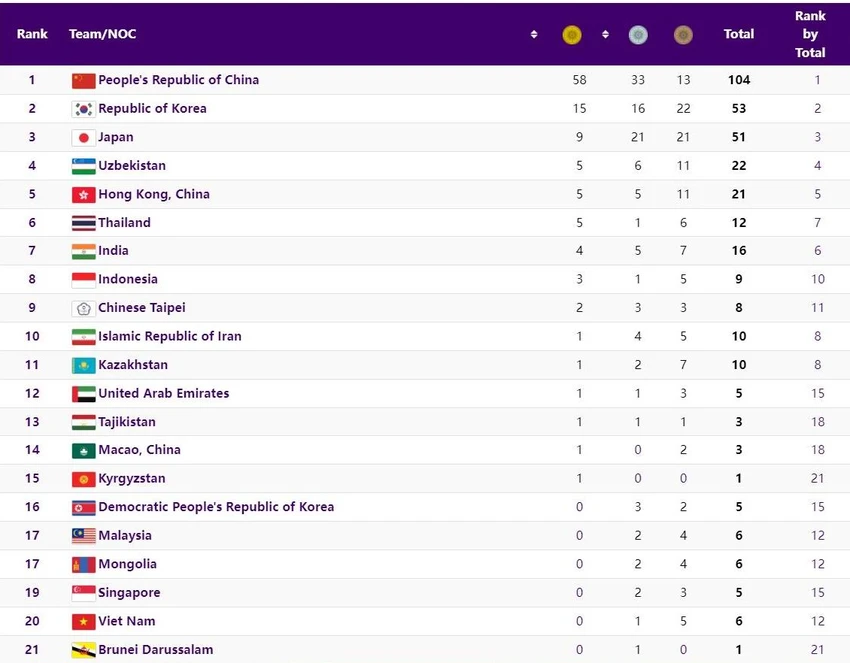Click the Rank column header
This screenshot has width=850, height=663.
pyautogui.click(x=32, y=34)
